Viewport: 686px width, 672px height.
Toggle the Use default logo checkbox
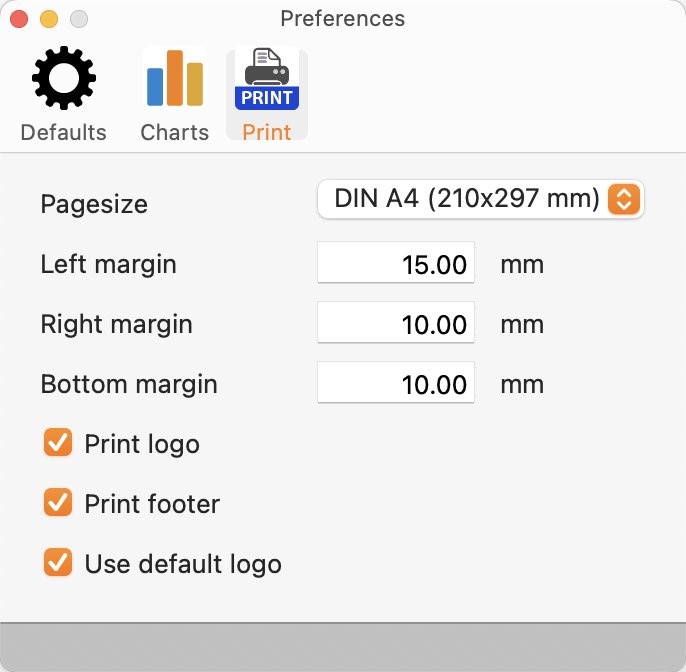coord(58,562)
